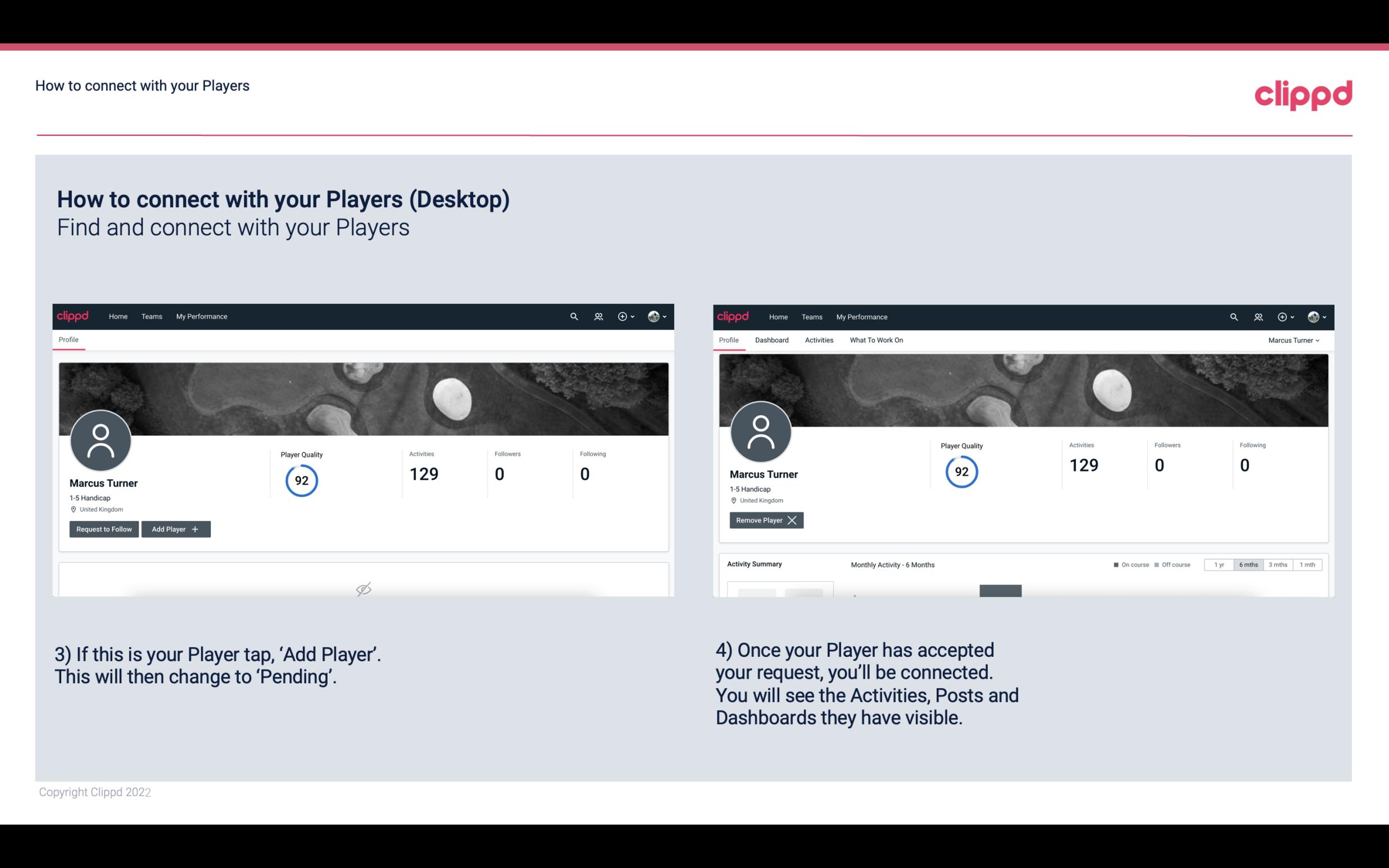Viewport: 1389px width, 868px height.
Task: Select the '6 mths' time range filter
Action: coord(1248,565)
